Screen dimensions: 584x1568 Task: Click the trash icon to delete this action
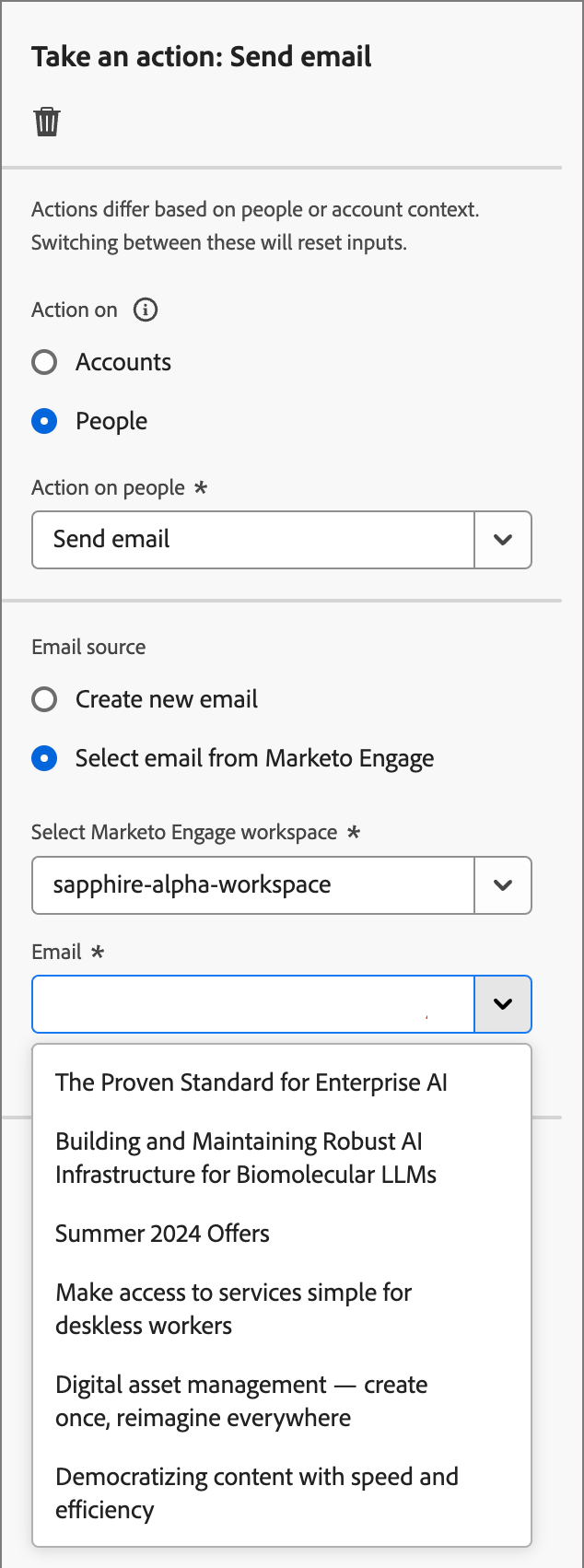pos(45,120)
